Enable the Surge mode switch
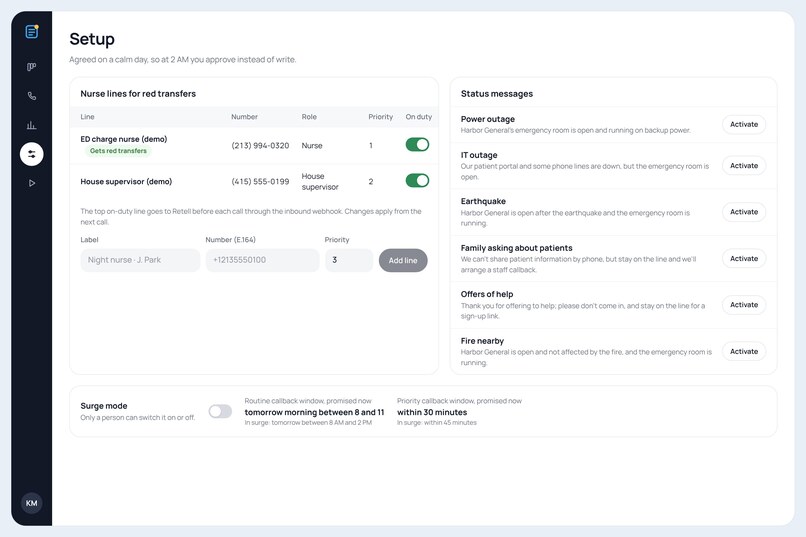Image resolution: width=806 pixels, height=537 pixels. point(220,411)
